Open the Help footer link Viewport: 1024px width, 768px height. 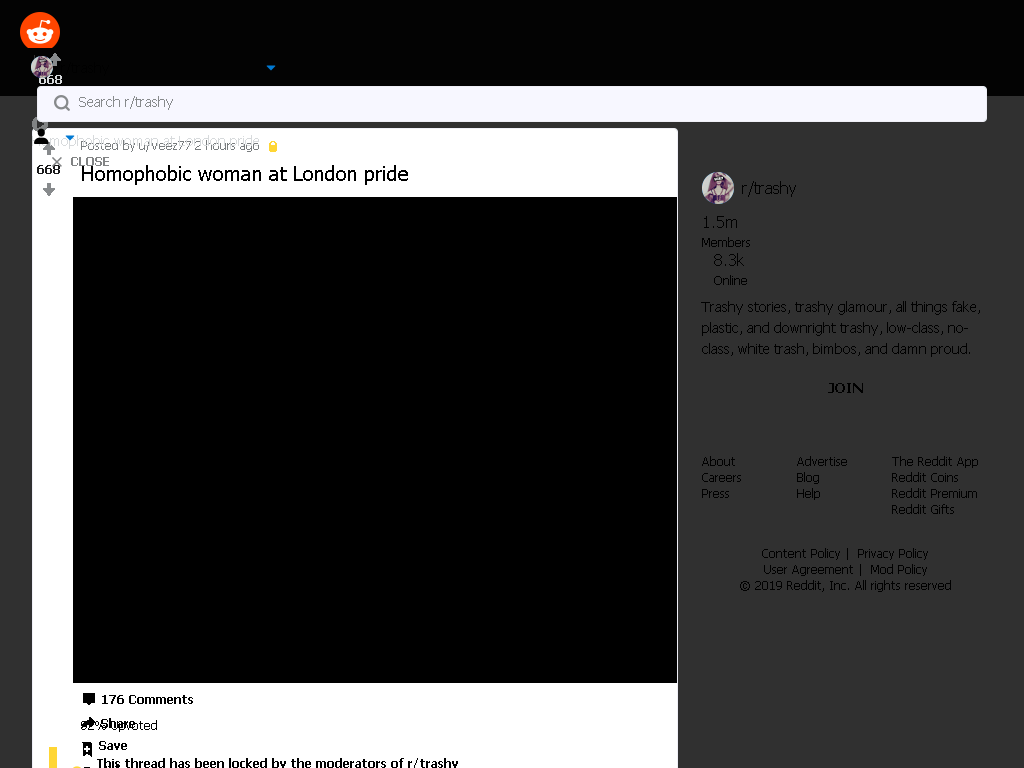click(x=808, y=494)
